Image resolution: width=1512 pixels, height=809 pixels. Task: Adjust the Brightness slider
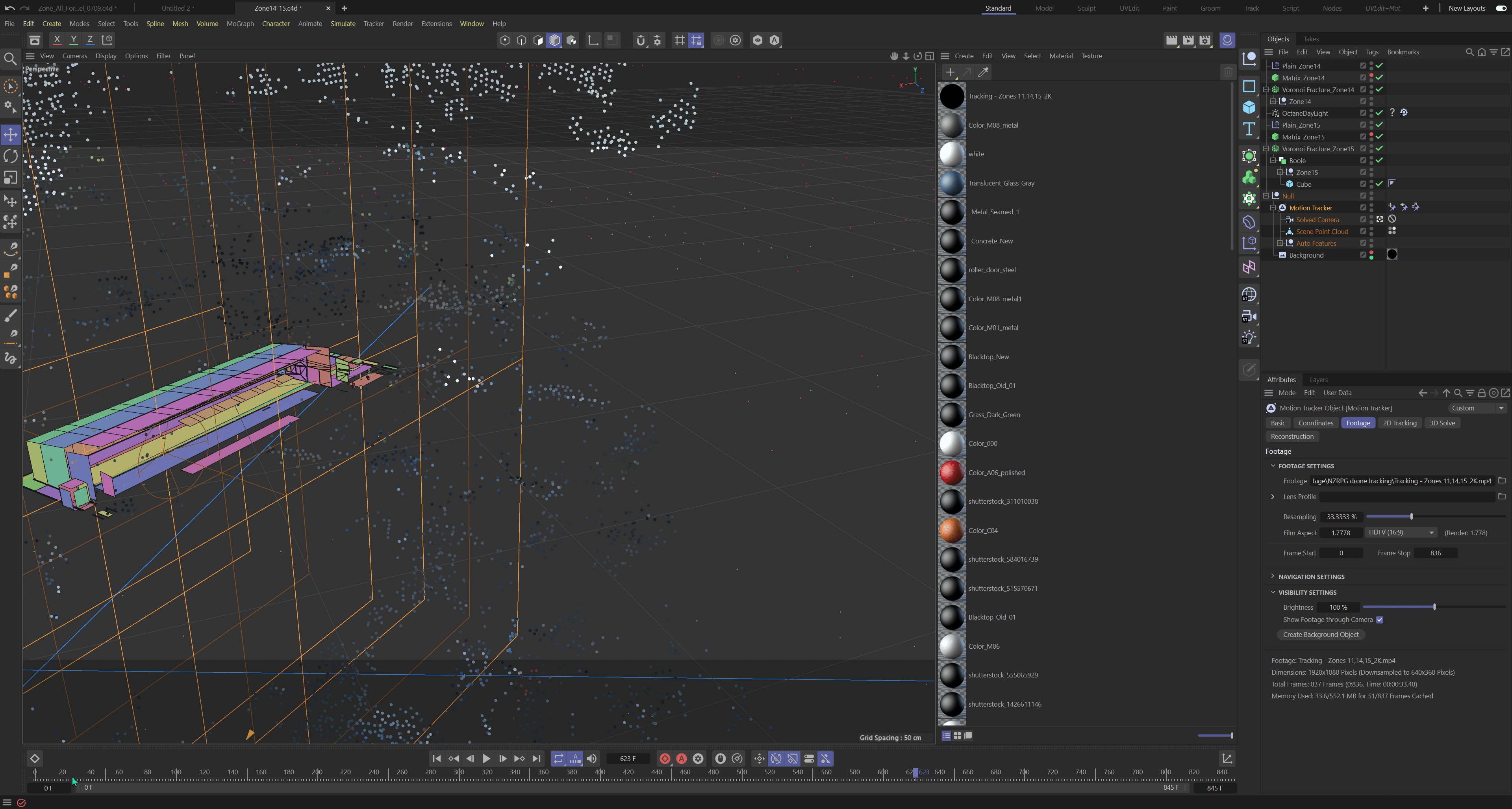(x=1434, y=607)
